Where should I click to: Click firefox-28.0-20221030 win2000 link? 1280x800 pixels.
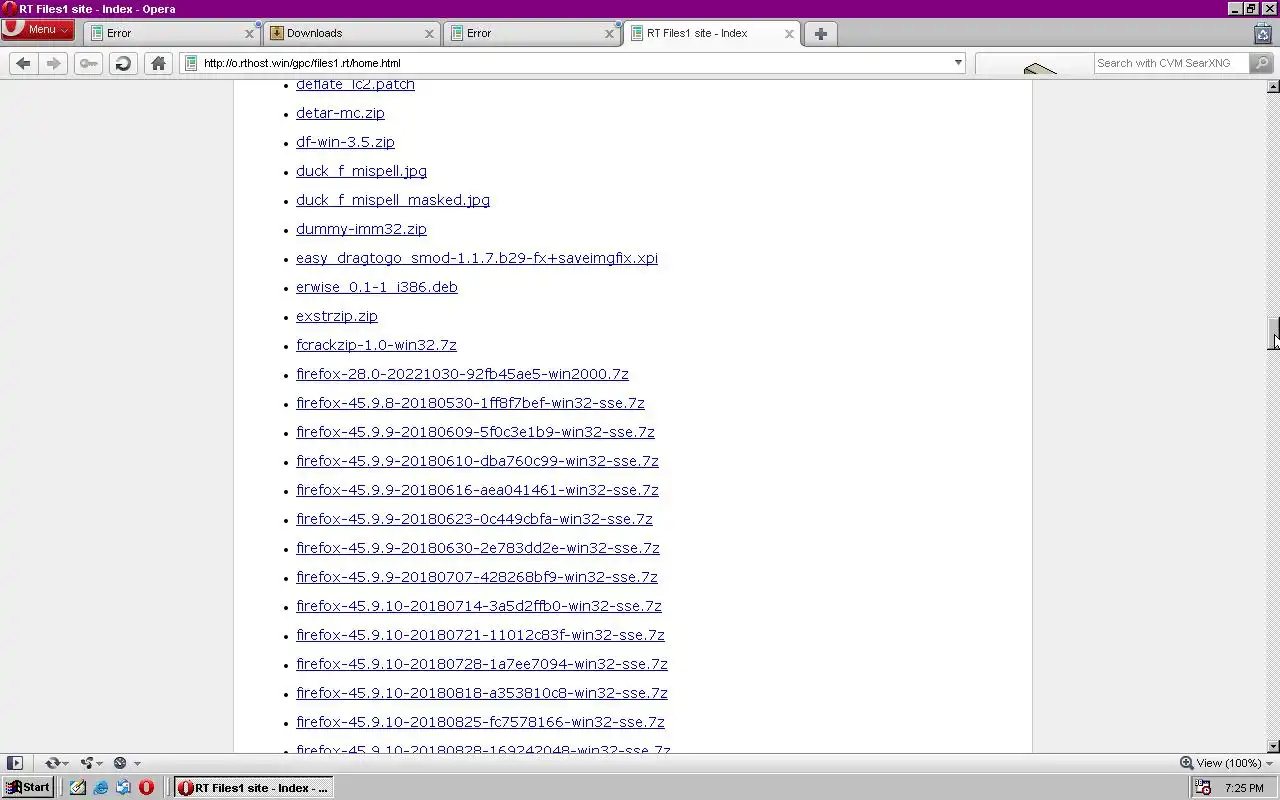(x=462, y=374)
